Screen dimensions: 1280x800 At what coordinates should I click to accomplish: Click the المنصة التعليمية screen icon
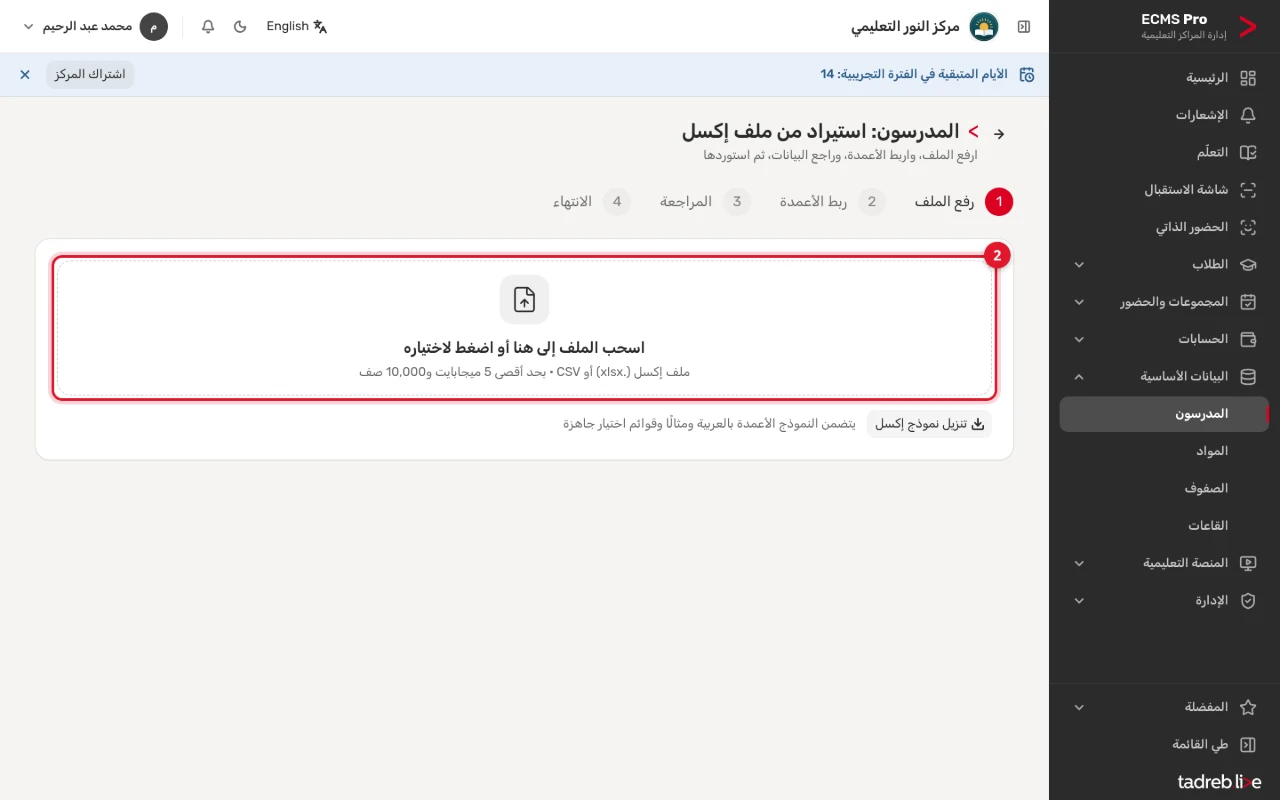click(1248, 563)
